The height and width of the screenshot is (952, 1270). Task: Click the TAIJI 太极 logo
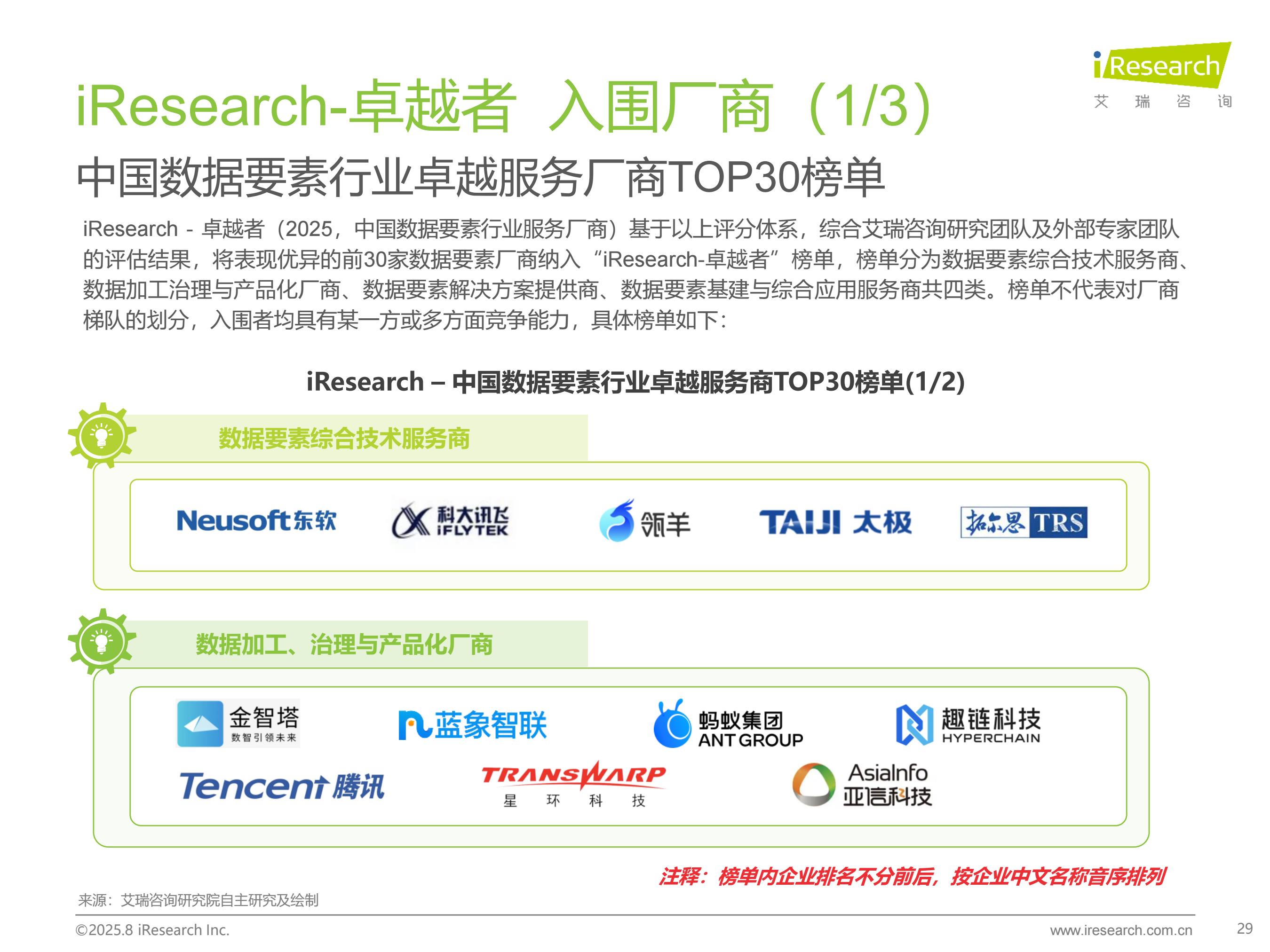[x=835, y=522]
